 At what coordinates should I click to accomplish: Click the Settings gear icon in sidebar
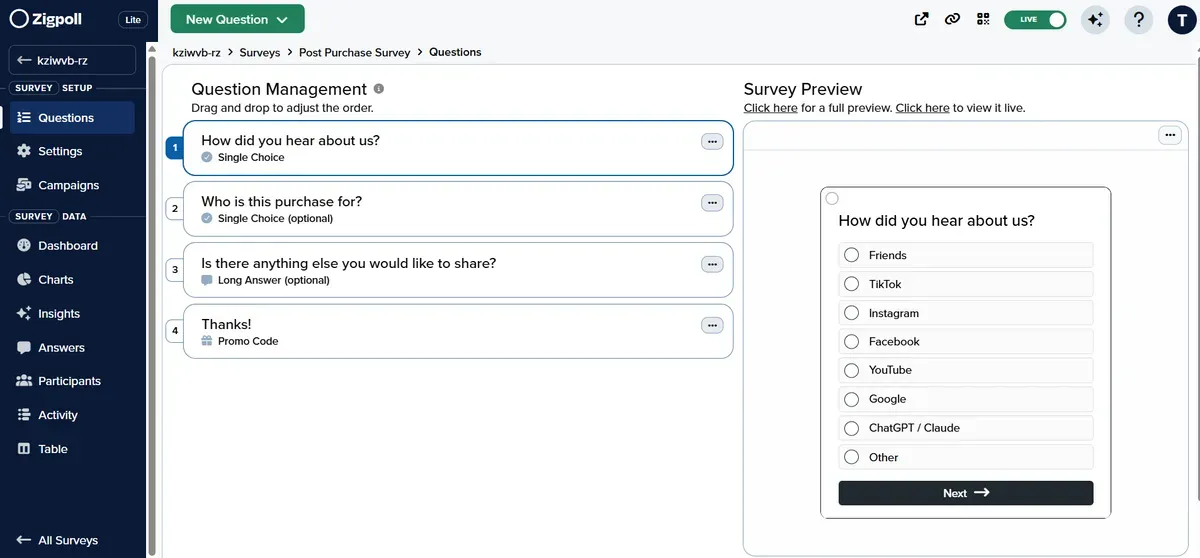pyautogui.click(x=24, y=151)
